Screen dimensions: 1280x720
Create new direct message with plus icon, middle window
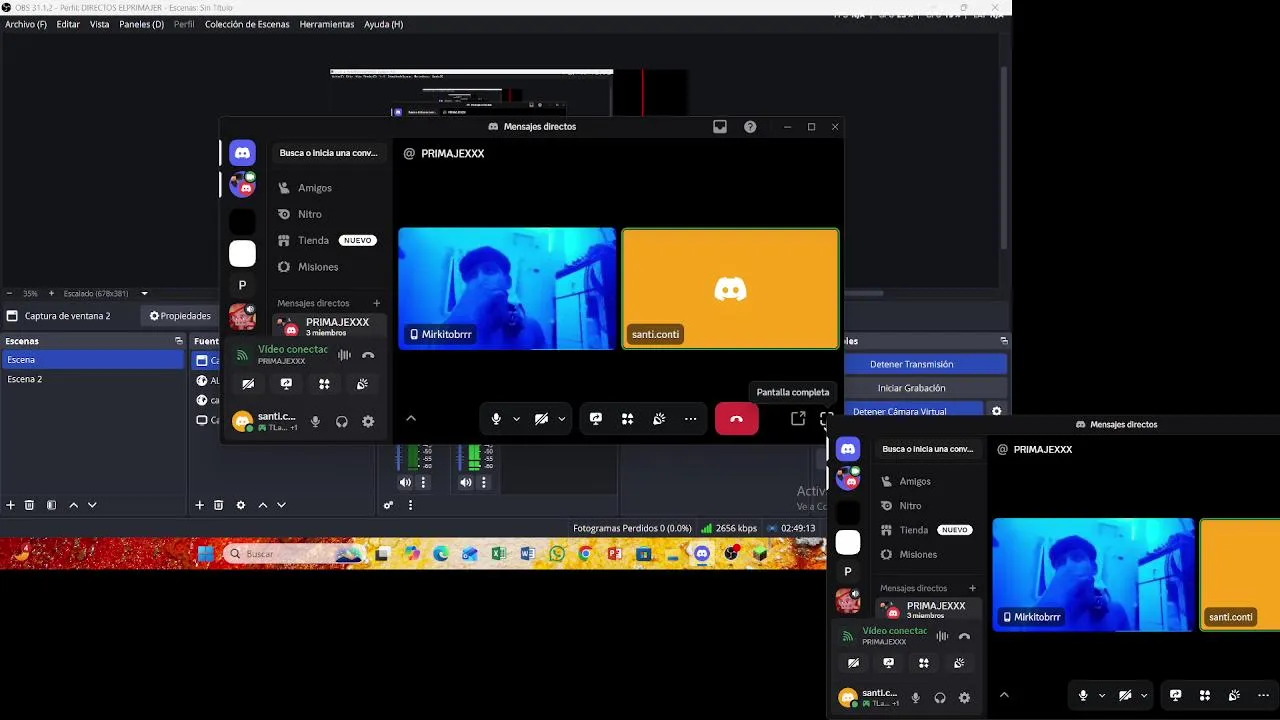tap(377, 303)
